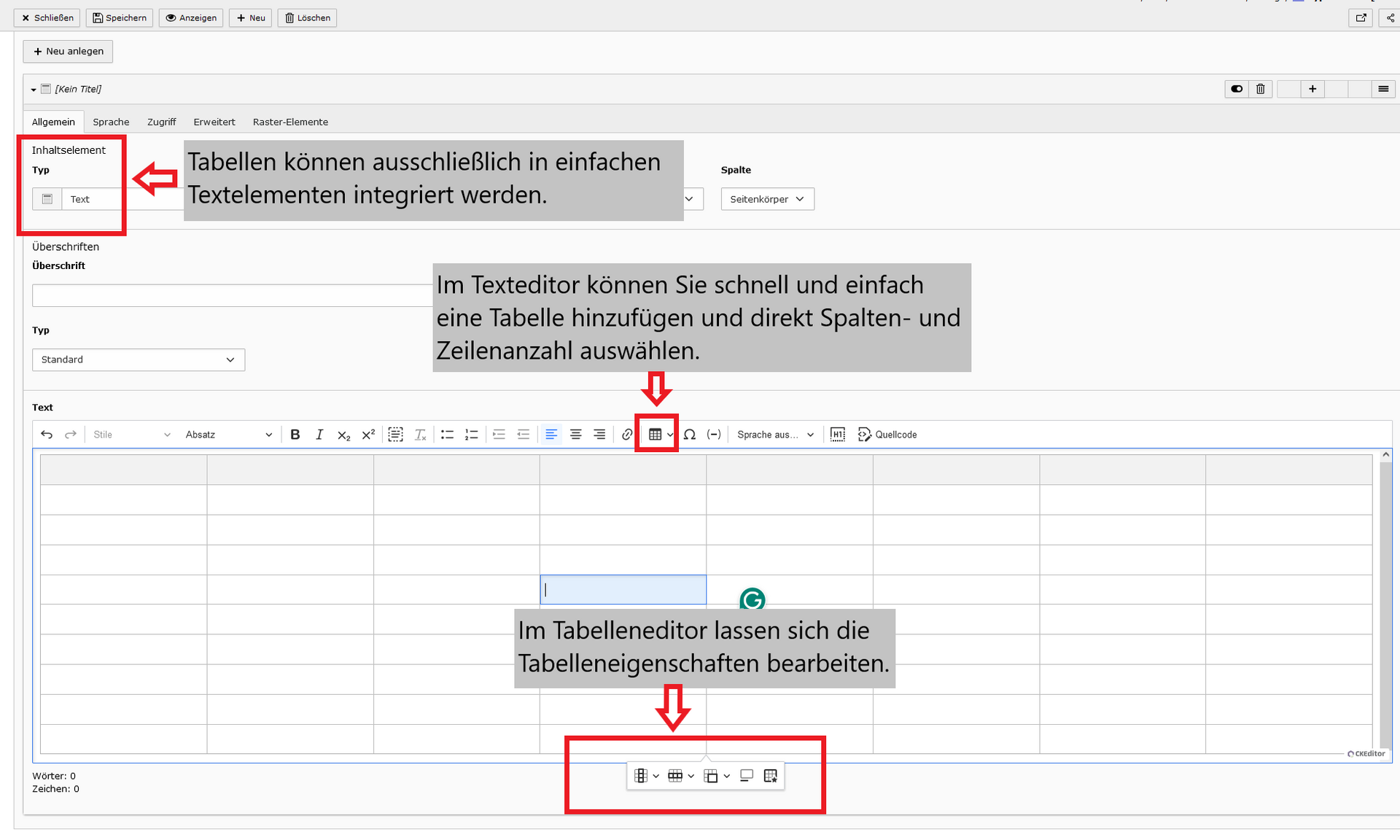1400x840 pixels.
Task: Click the Grammarly icon in the editor
Action: (752, 599)
